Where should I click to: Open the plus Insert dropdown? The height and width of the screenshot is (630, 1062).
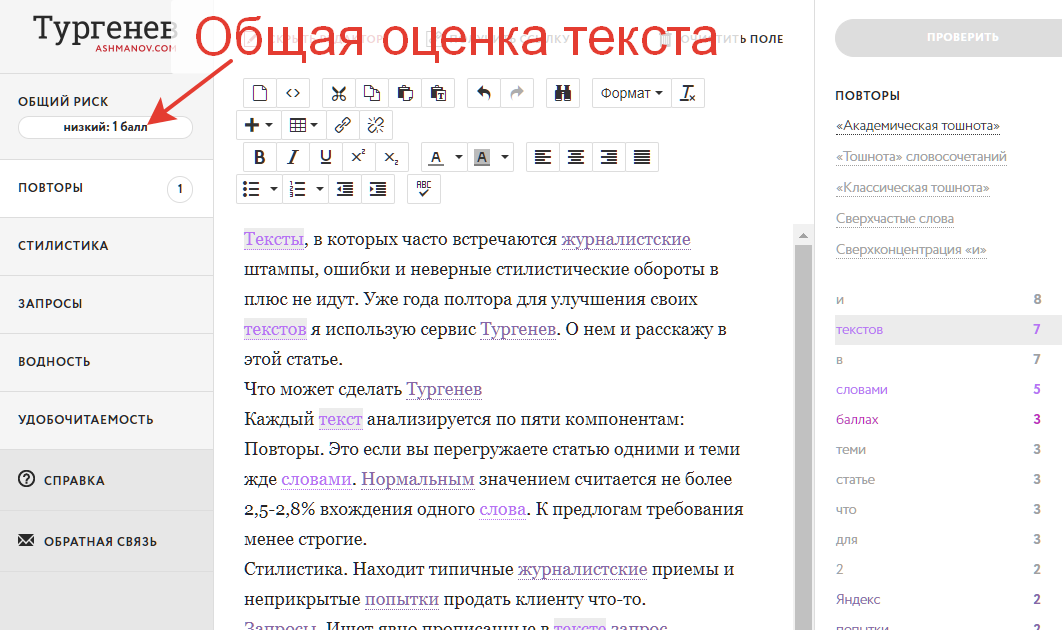pos(258,125)
